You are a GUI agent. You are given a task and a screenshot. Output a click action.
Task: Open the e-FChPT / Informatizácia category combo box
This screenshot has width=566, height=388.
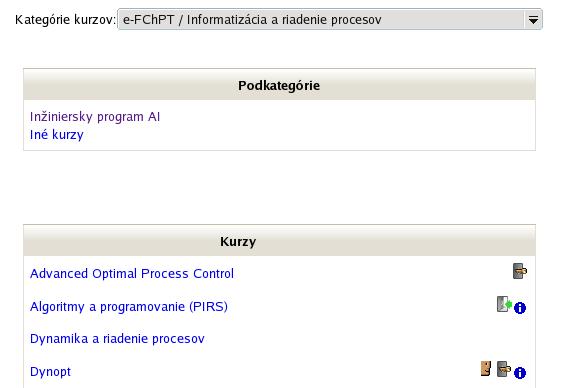[330, 19]
